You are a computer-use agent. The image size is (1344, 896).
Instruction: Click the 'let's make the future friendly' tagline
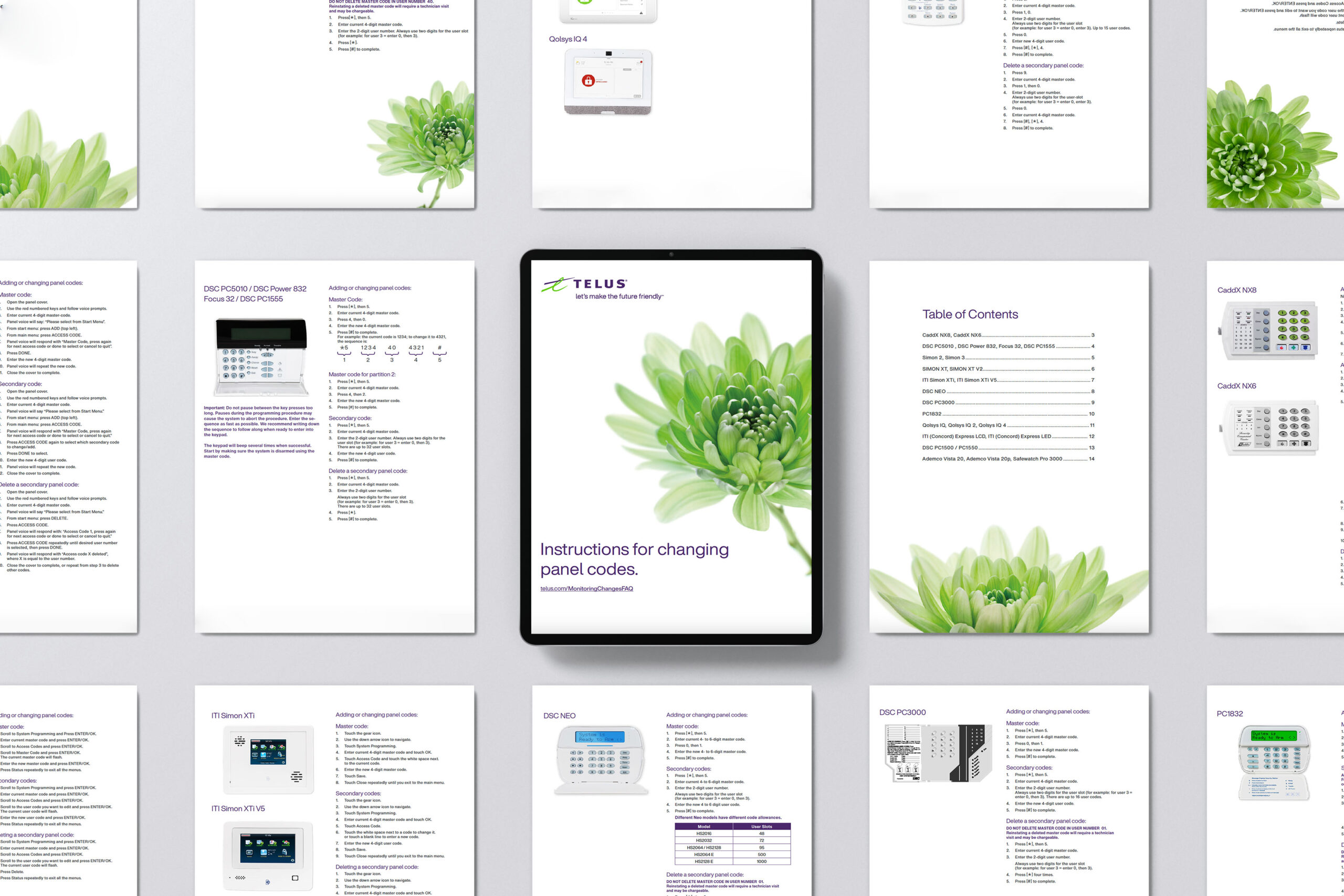pyautogui.click(x=619, y=297)
